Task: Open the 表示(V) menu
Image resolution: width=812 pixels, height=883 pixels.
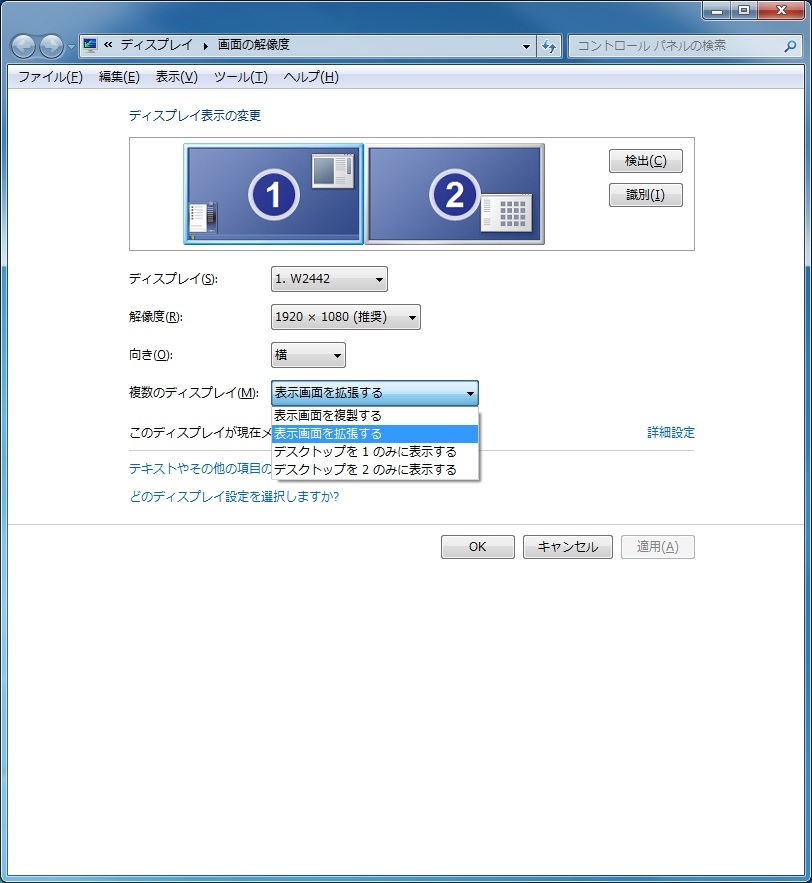Action: click(177, 77)
